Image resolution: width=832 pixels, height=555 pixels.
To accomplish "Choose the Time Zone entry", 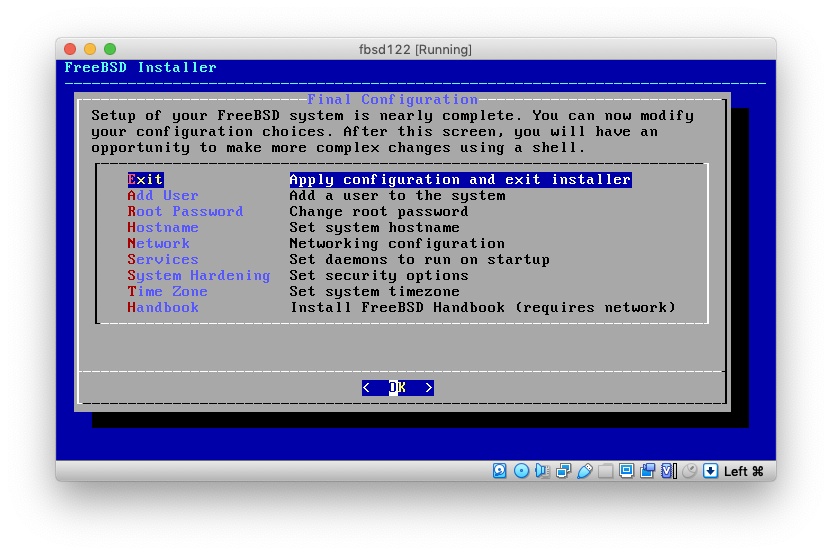I will [167, 292].
